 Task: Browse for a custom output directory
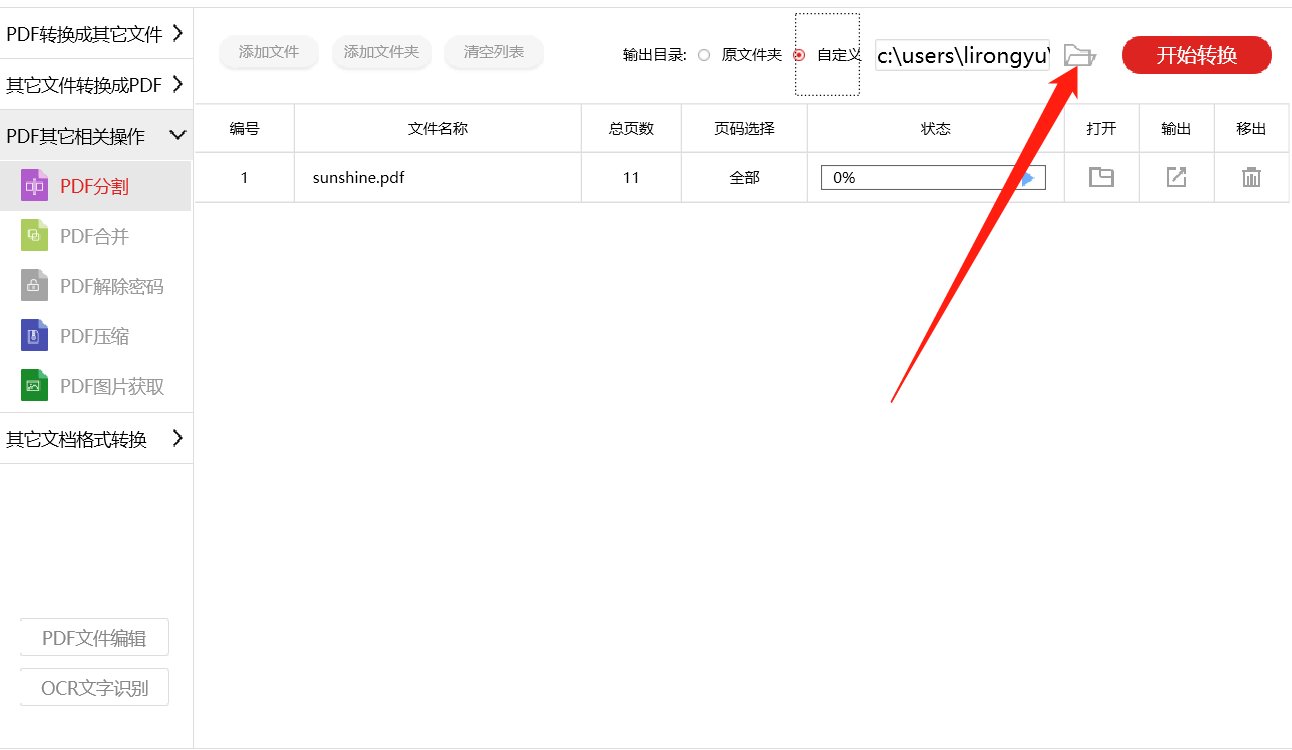point(1079,55)
